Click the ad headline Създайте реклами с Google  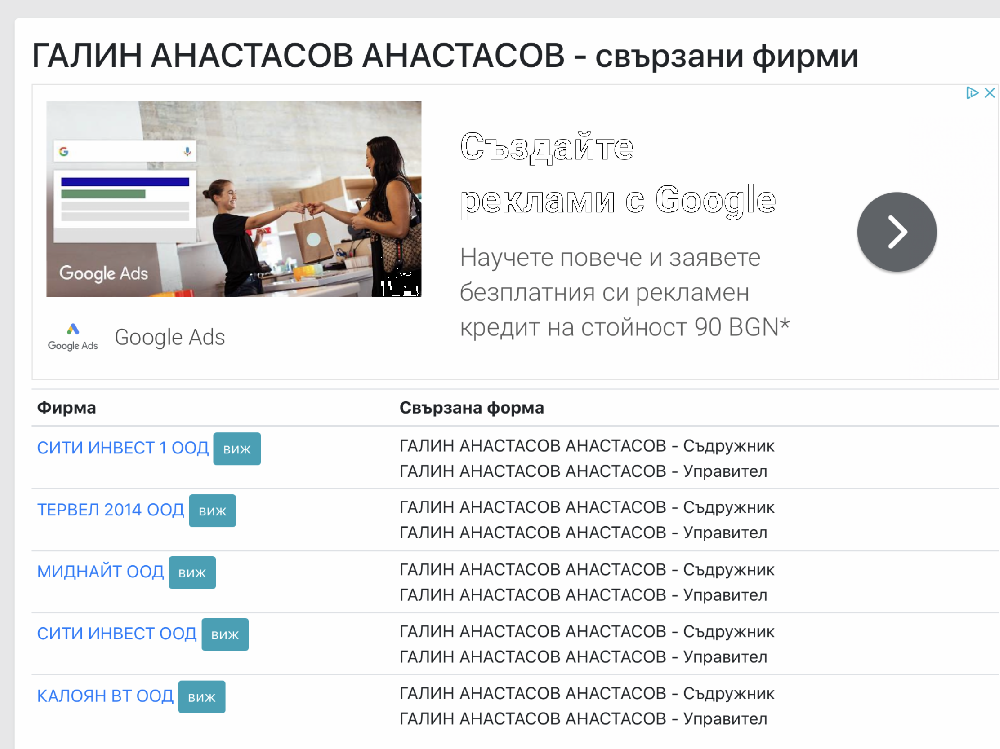617,173
